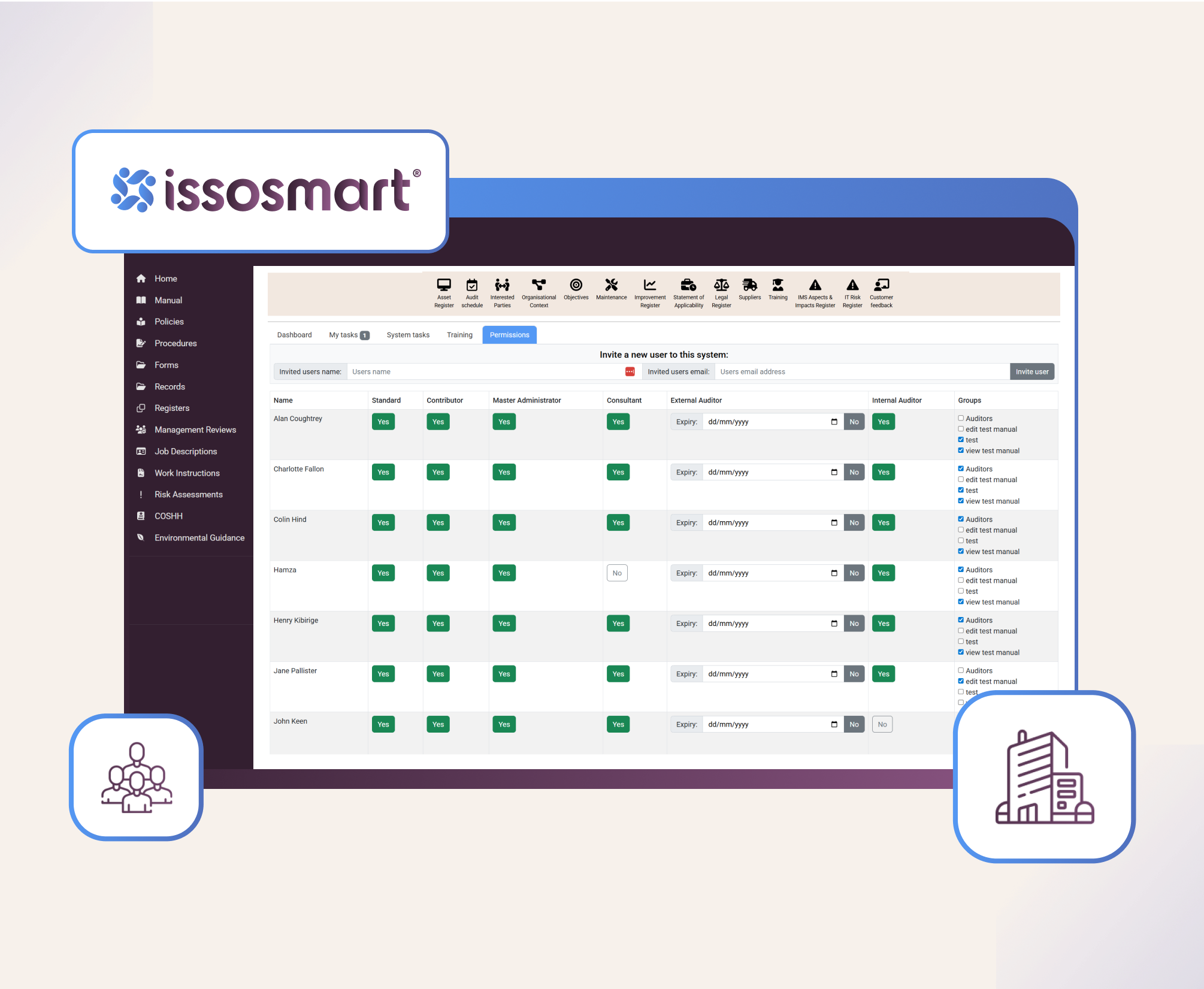Open the Suppliers truck icon
Screen dimensions: 1204x989
tap(749, 286)
